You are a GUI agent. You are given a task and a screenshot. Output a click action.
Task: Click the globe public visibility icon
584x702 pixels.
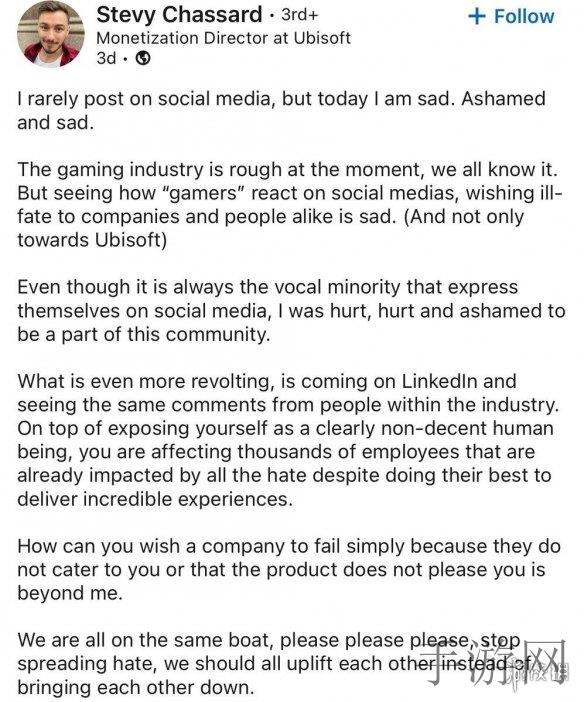(143, 58)
